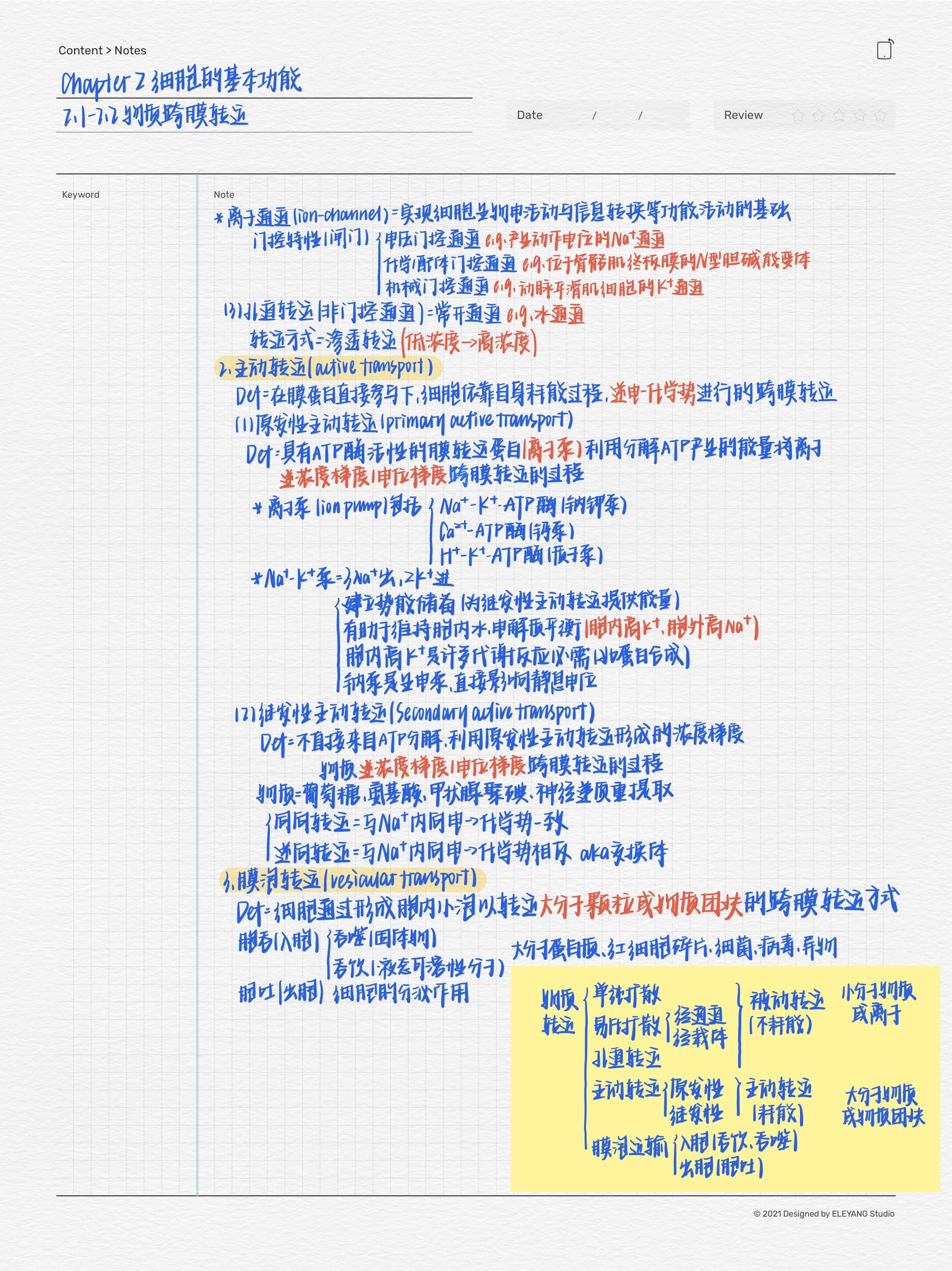The width and height of the screenshot is (952, 1271).
Task: Click the Keyword column label
Action: (x=80, y=195)
